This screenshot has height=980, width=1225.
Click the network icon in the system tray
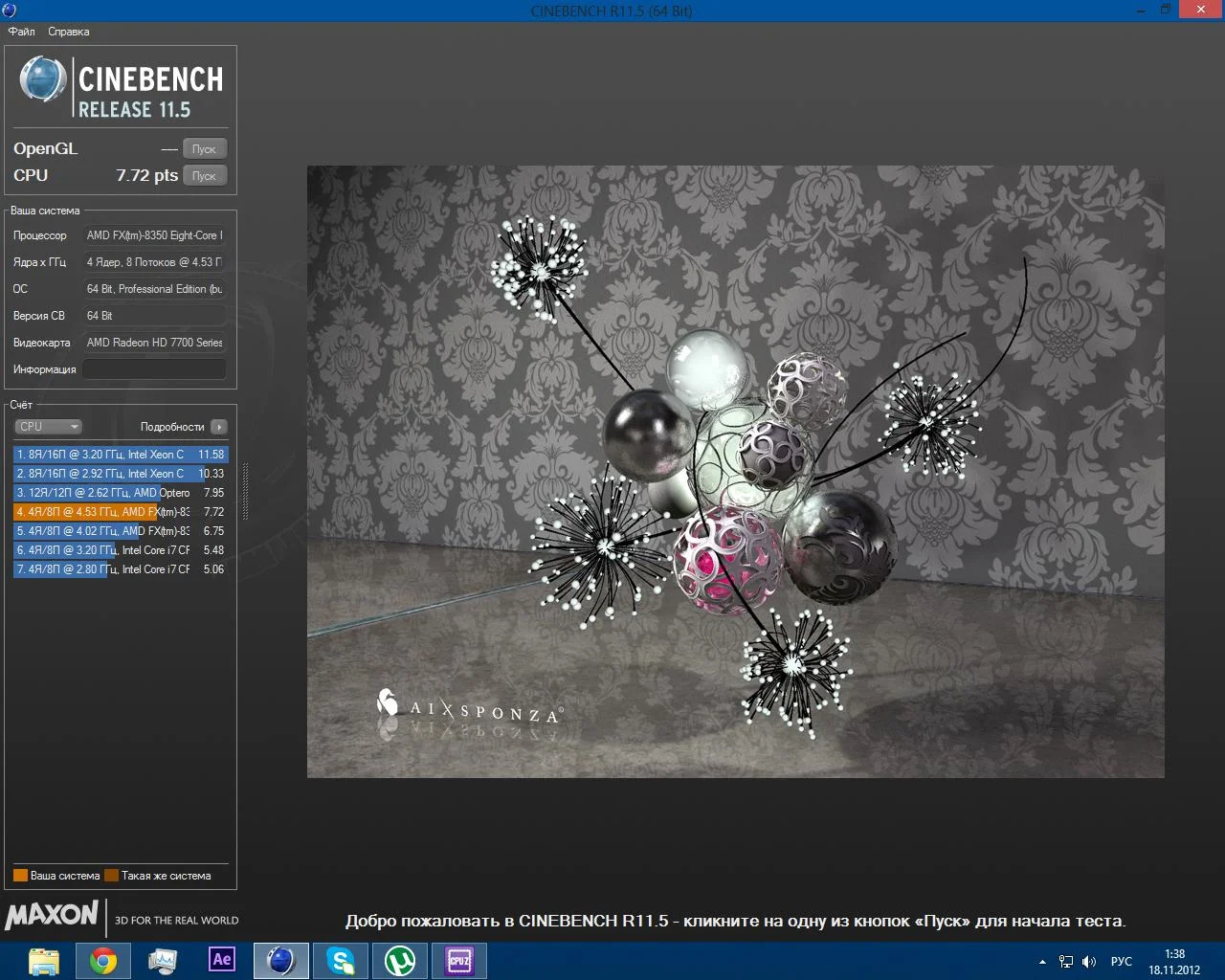pos(1066,962)
